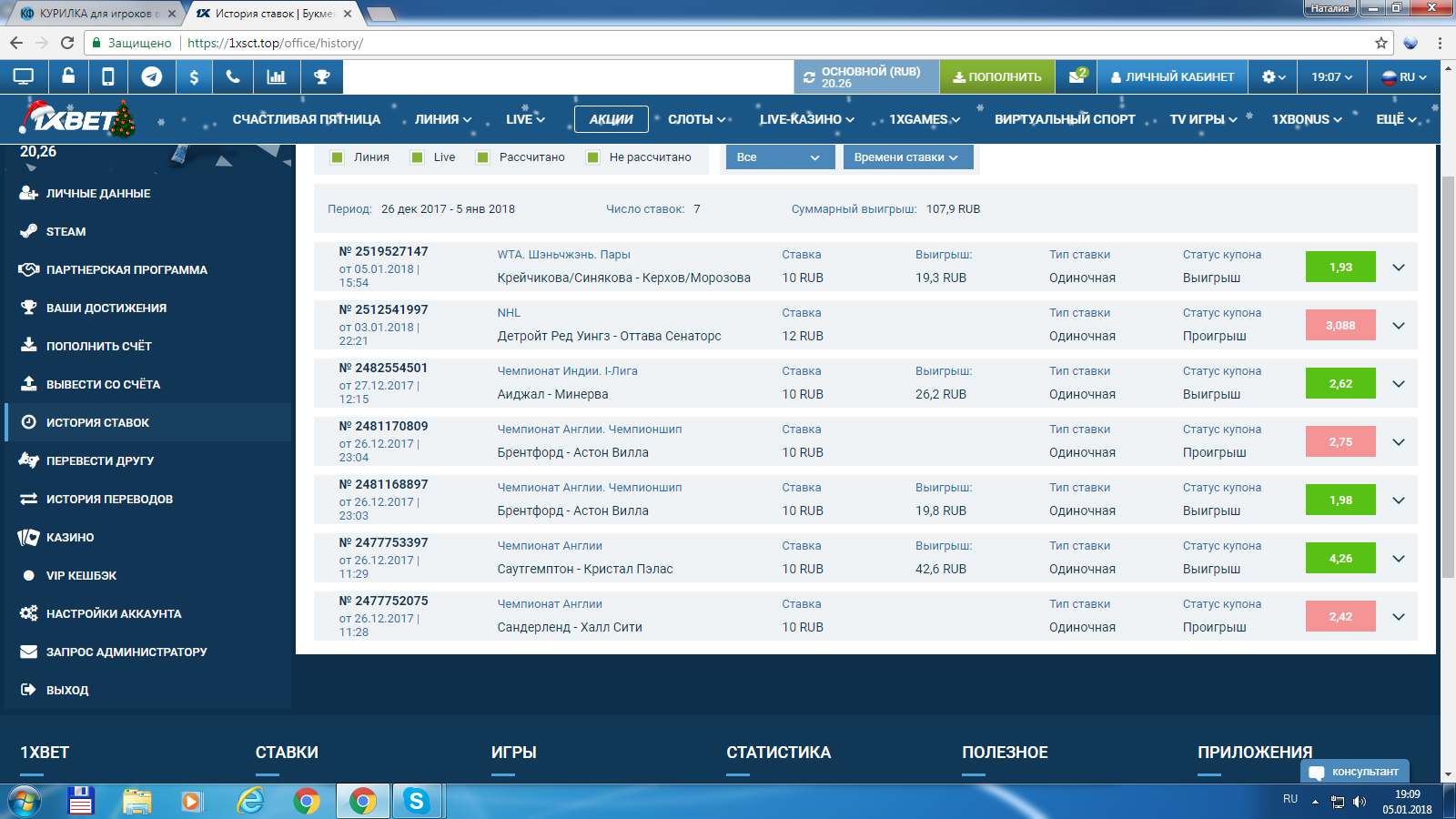Open the 1XGAMES menu
Image resolution: width=1456 pixels, height=819 pixels.
925,119
